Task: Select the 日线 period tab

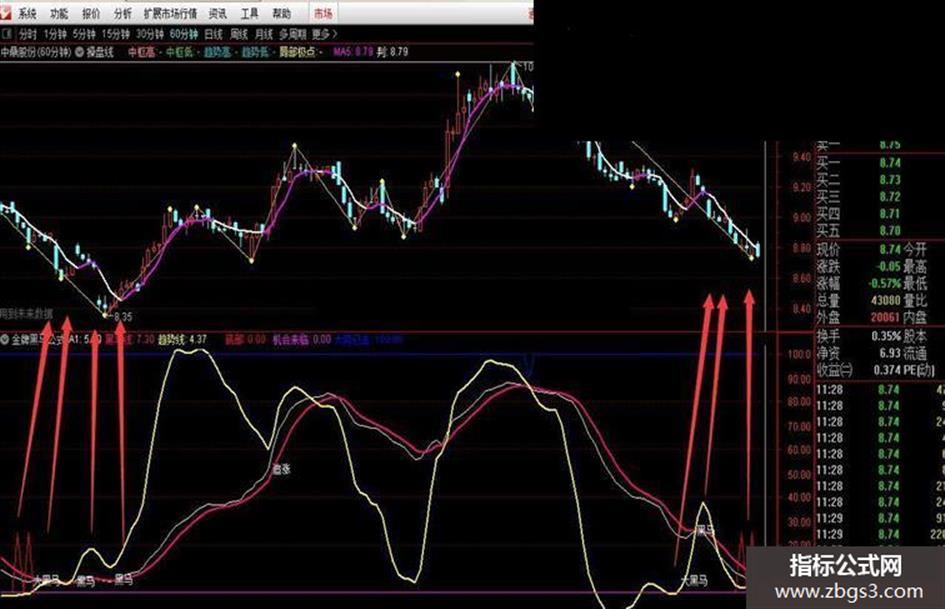Action: [x=214, y=34]
